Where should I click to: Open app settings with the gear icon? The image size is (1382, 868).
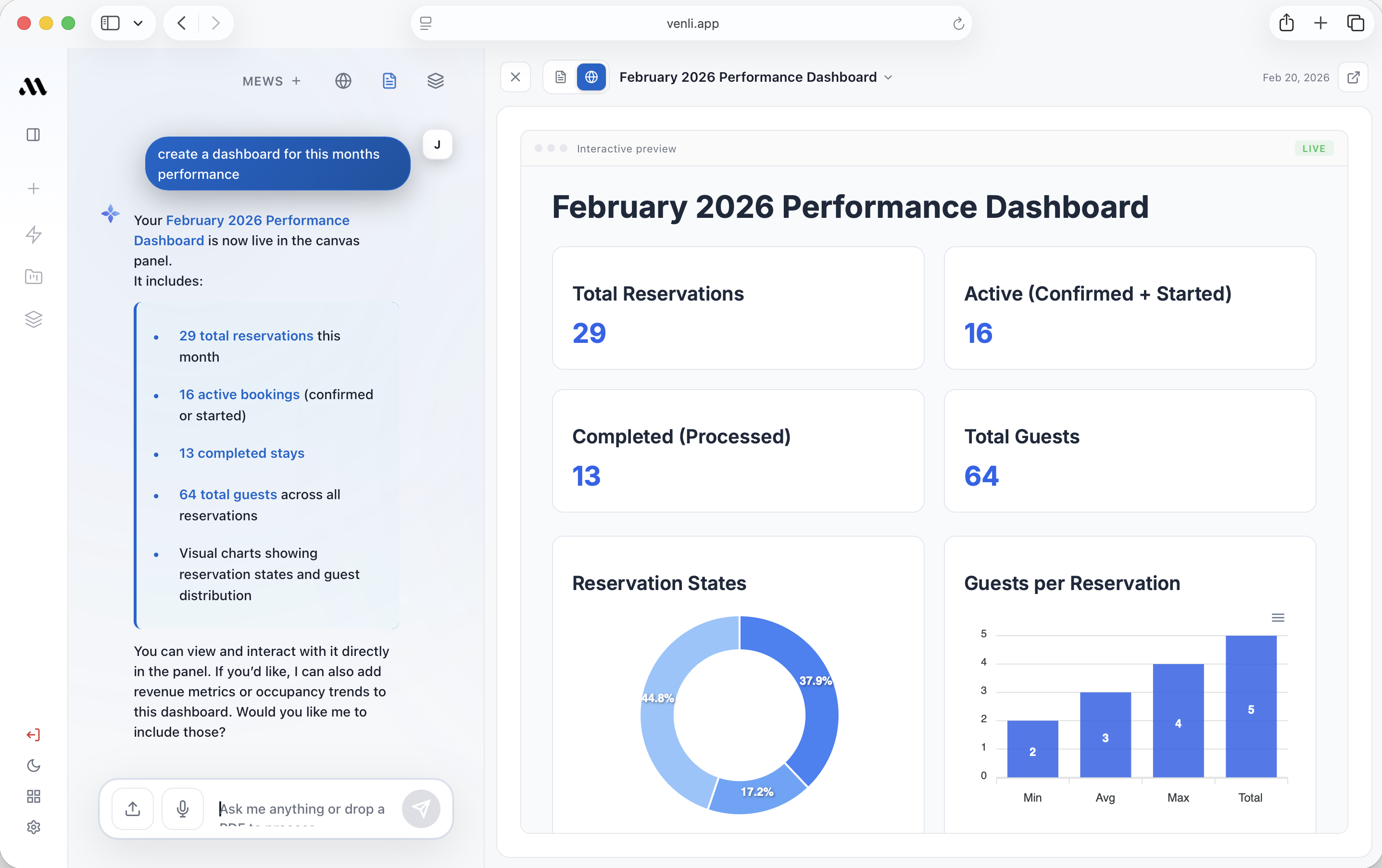(33, 827)
